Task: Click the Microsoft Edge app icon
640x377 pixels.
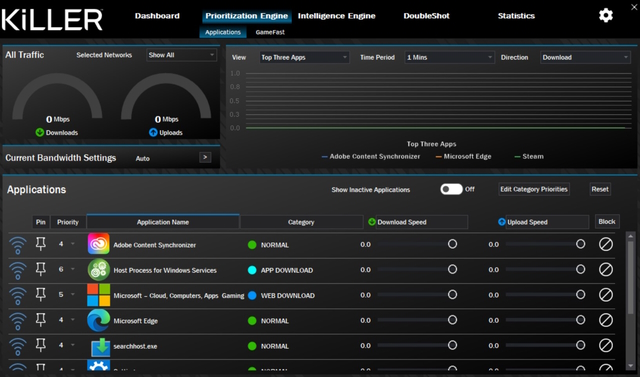Action: 98,320
